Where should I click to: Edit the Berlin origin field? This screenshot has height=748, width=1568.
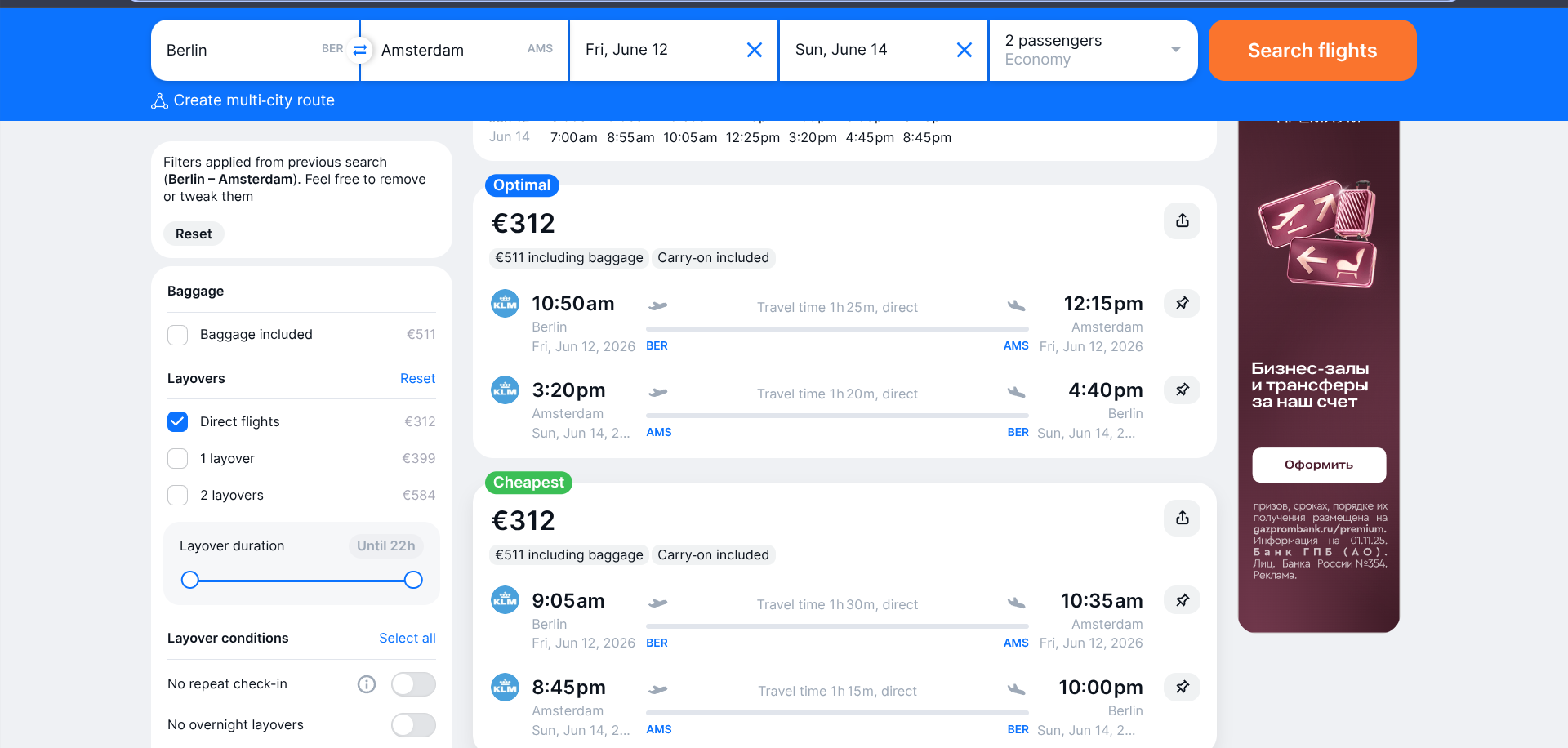pos(237,50)
